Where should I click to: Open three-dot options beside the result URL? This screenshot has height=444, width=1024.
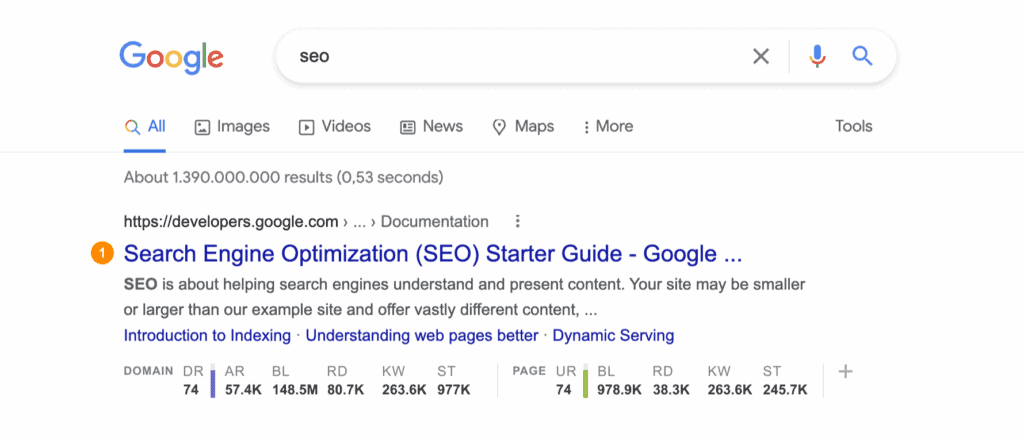pos(517,222)
